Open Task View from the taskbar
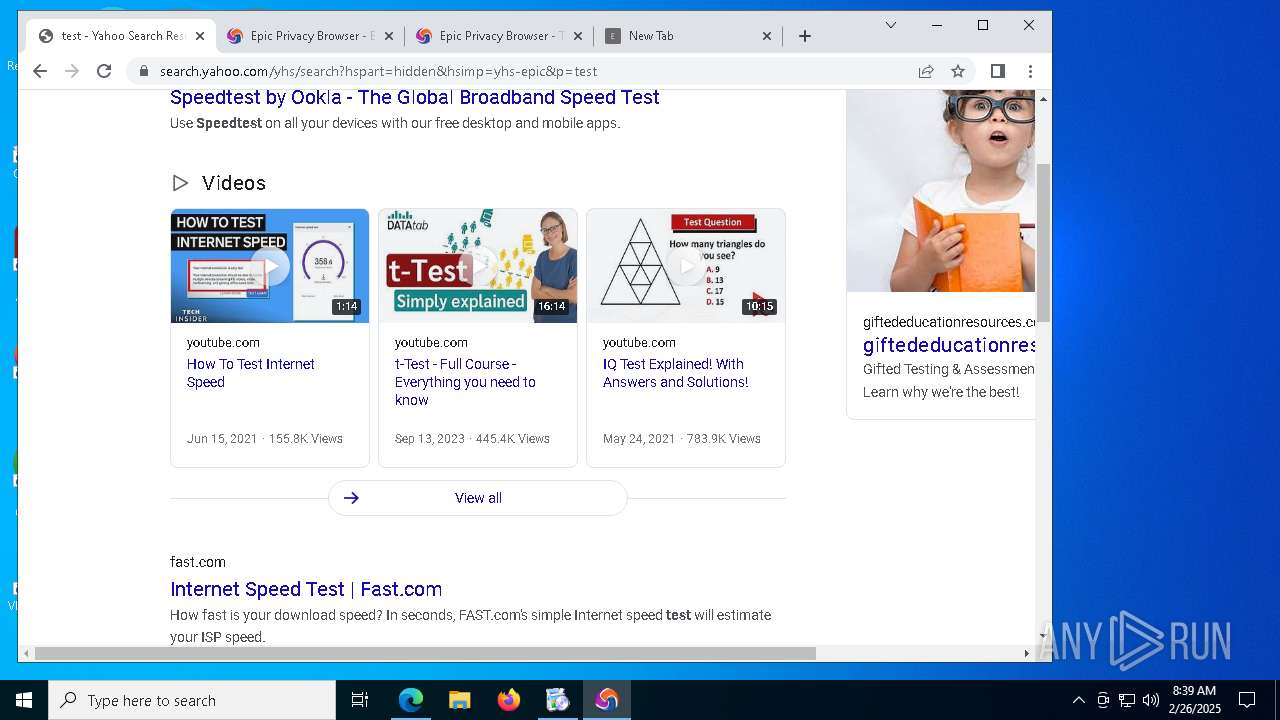Viewport: 1280px width, 720px height. point(360,700)
